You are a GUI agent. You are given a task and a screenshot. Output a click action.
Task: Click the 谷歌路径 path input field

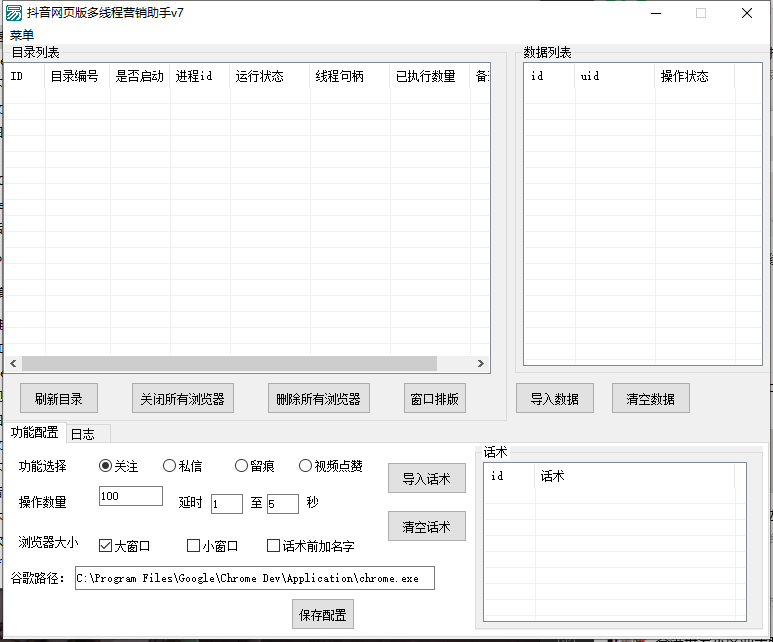point(254,579)
